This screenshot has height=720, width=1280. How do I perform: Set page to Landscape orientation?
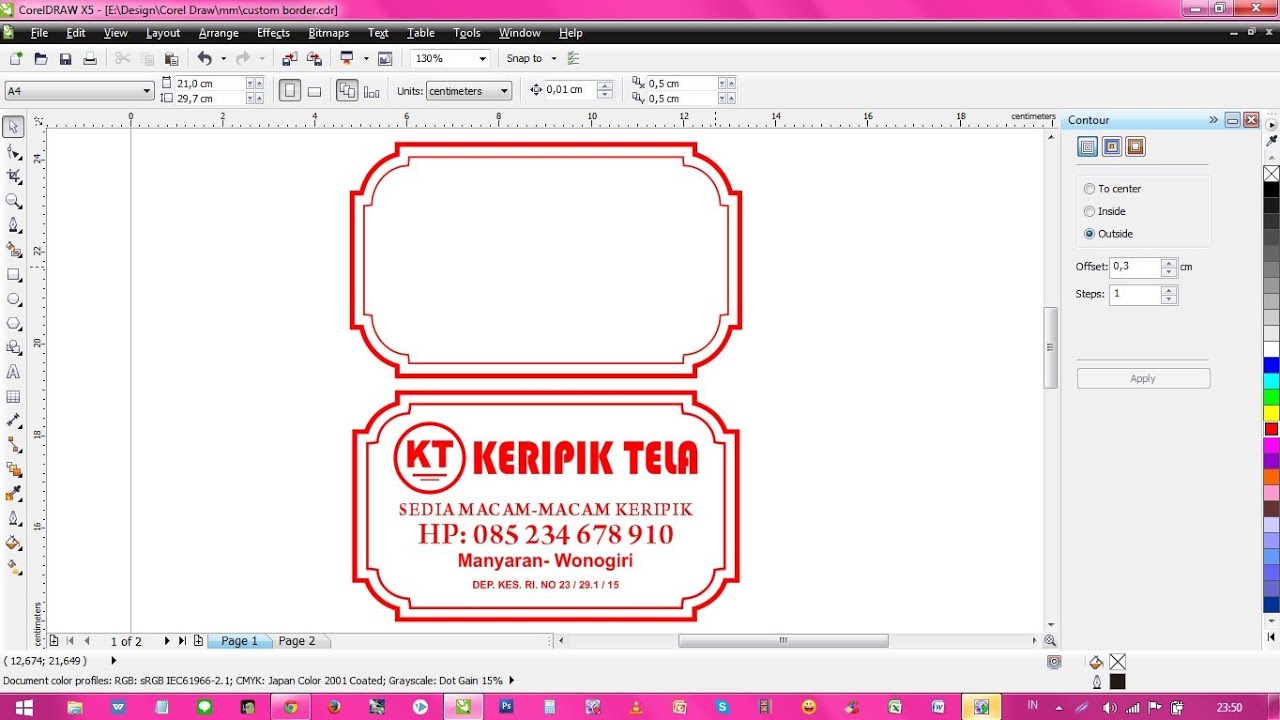coord(314,91)
